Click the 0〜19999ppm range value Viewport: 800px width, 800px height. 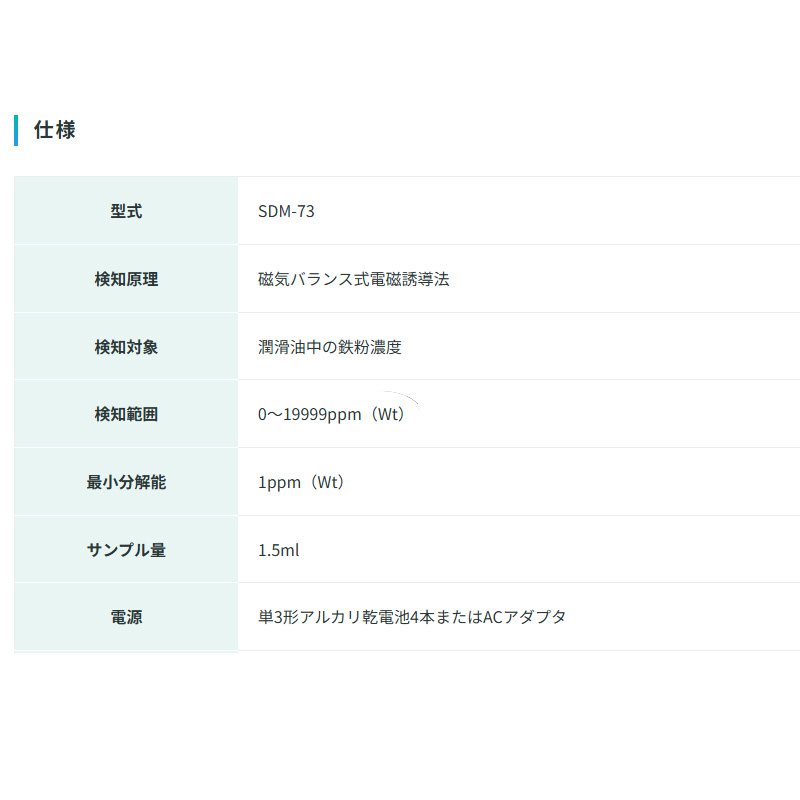click(309, 414)
